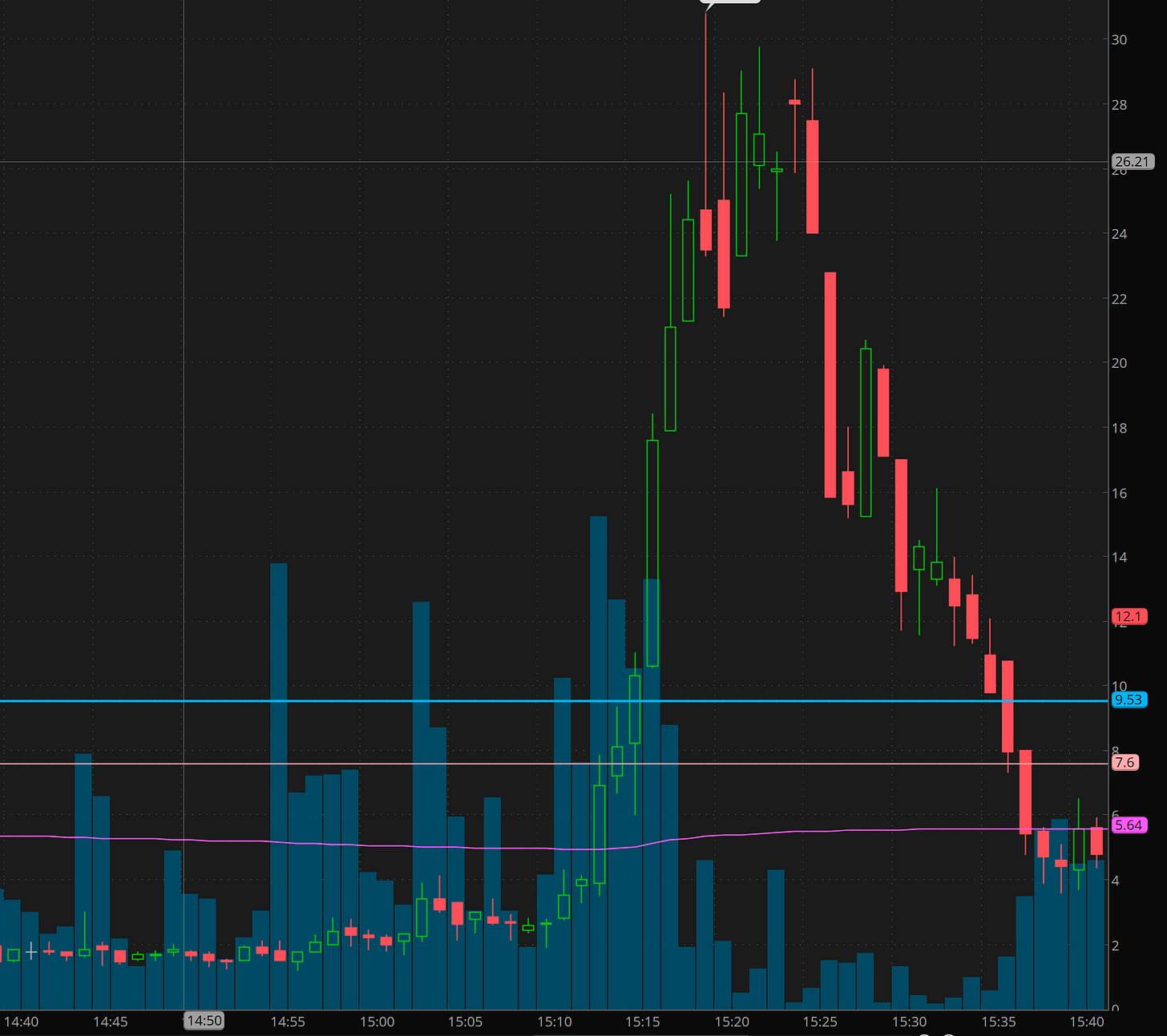The height and width of the screenshot is (1036, 1167).
Task: Select the blue horizontal price line
Action: 555,701
